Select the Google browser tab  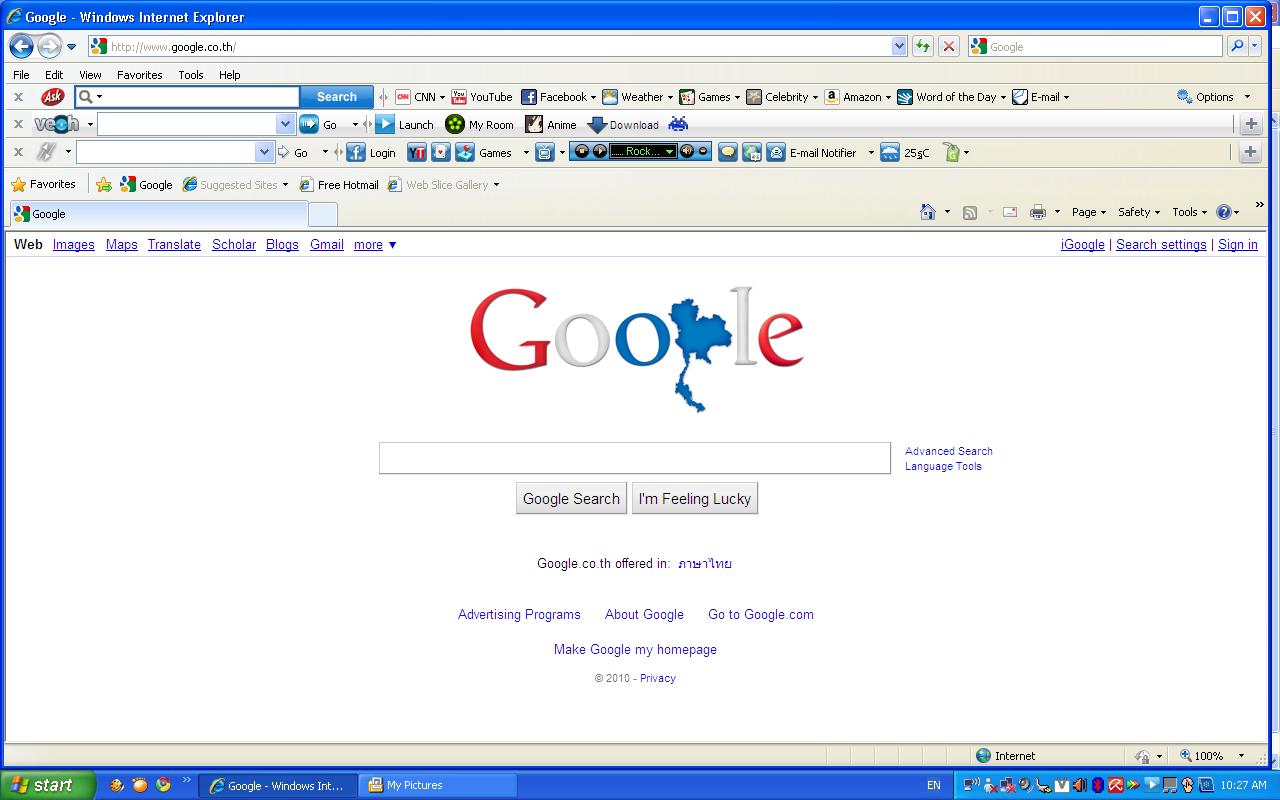click(158, 214)
